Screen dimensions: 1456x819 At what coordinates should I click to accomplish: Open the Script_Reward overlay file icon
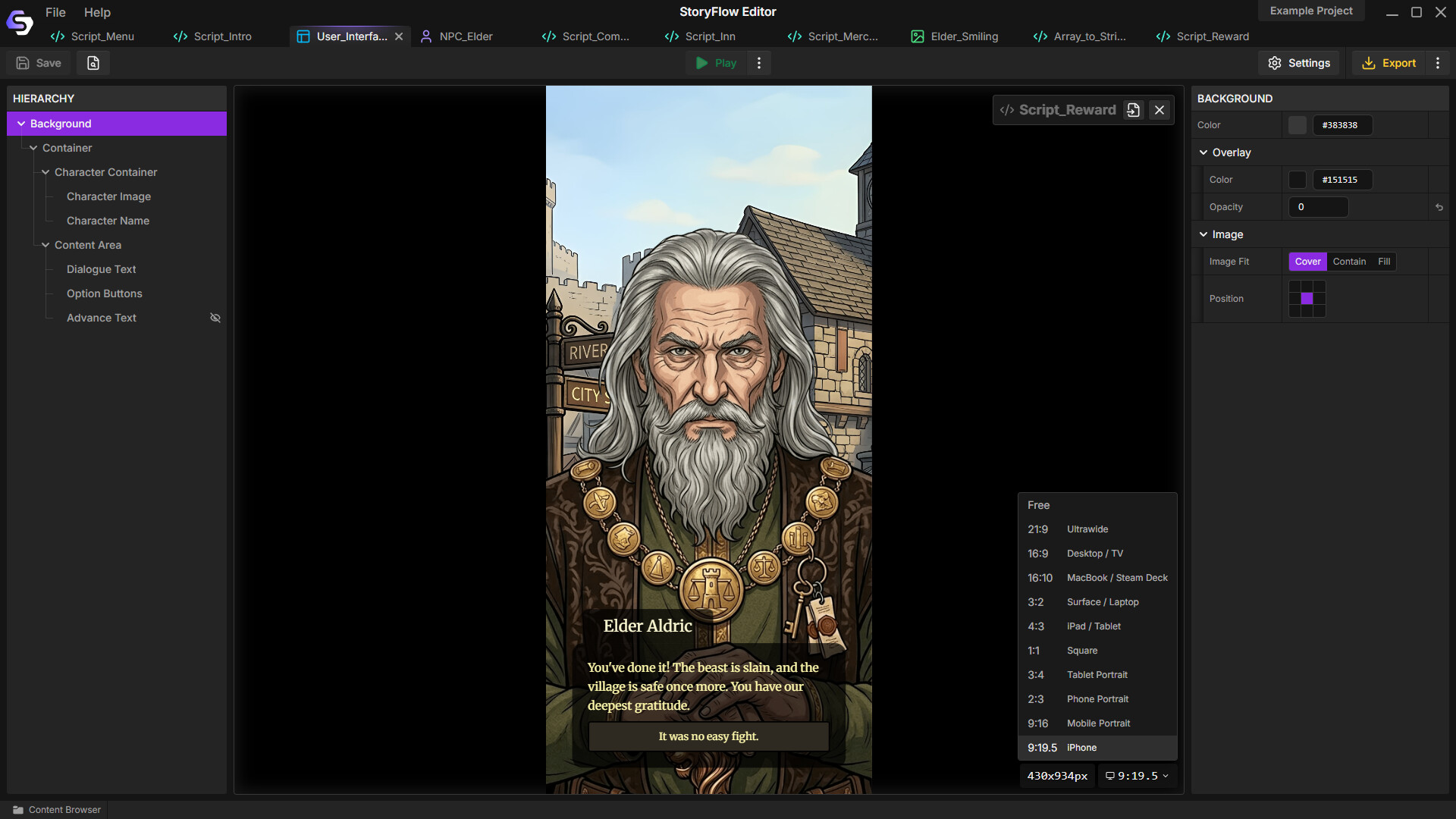coord(1133,110)
